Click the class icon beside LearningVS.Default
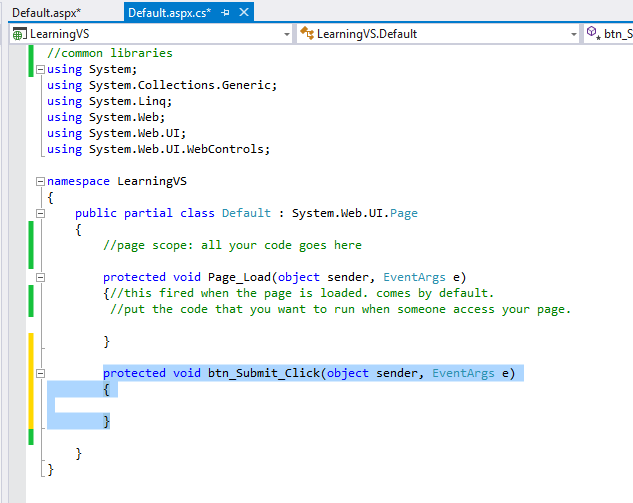Image resolution: width=633 pixels, height=503 pixels. pyautogui.click(x=307, y=34)
